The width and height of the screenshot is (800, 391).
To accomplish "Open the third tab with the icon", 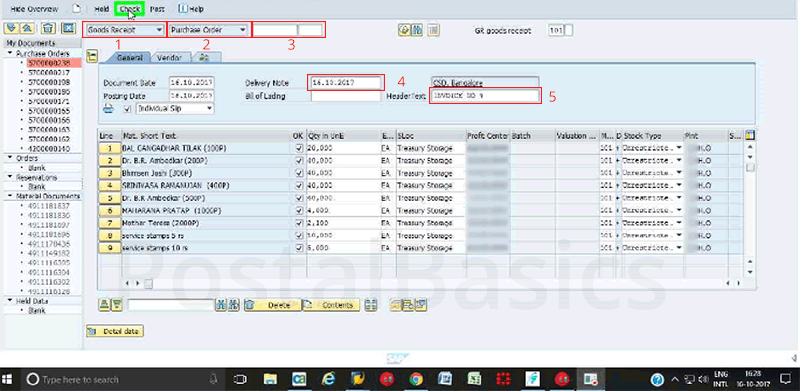I will (205, 58).
